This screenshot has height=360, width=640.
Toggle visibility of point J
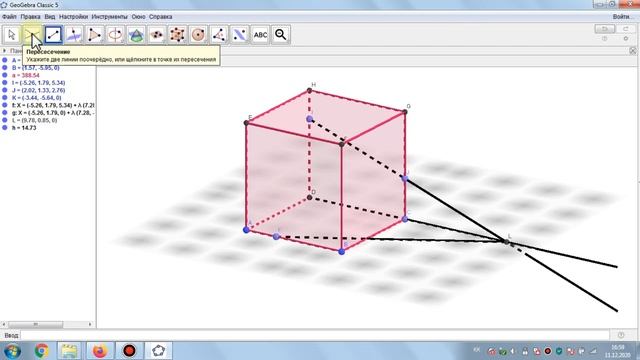[5, 90]
